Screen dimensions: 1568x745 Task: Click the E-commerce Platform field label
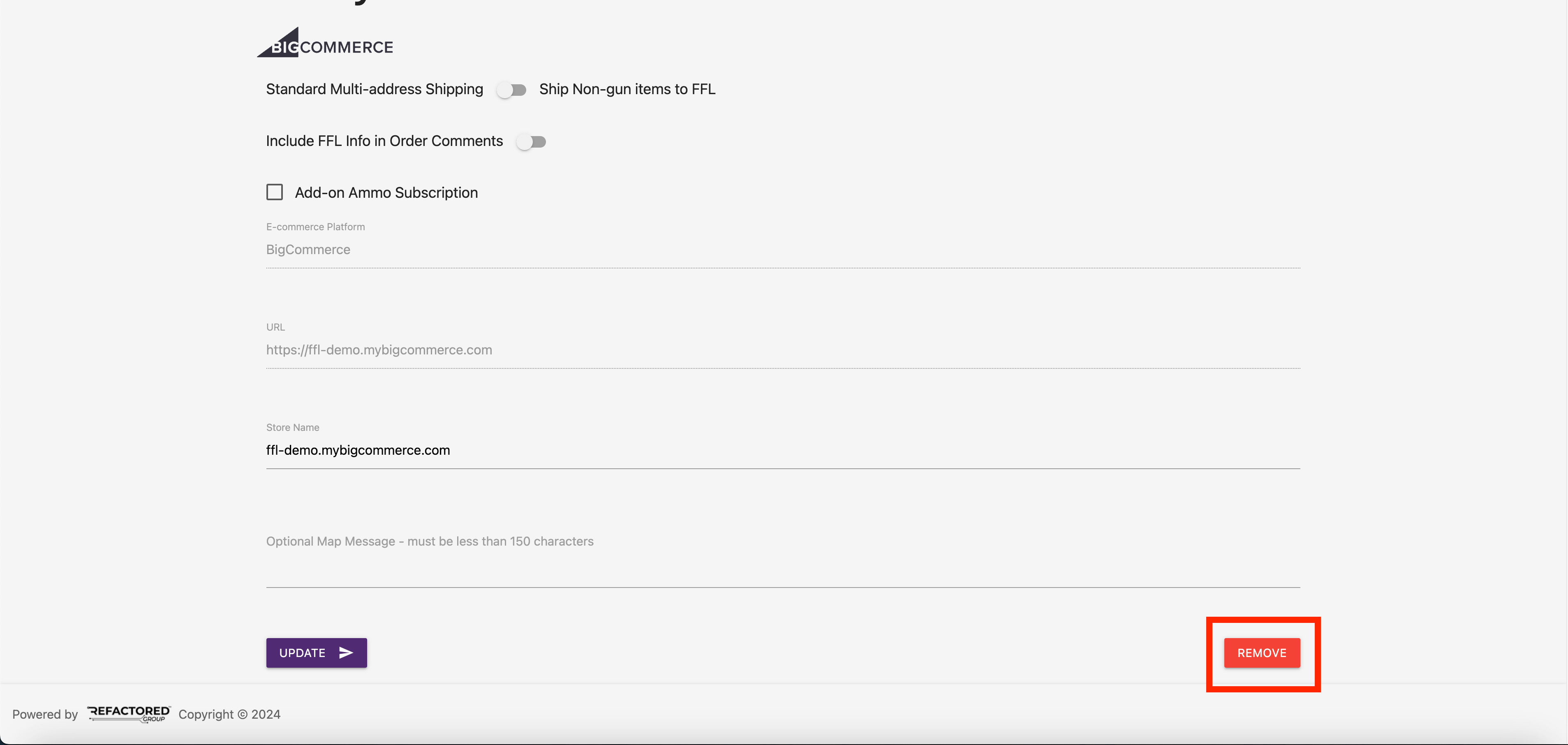(x=315, y=227)
